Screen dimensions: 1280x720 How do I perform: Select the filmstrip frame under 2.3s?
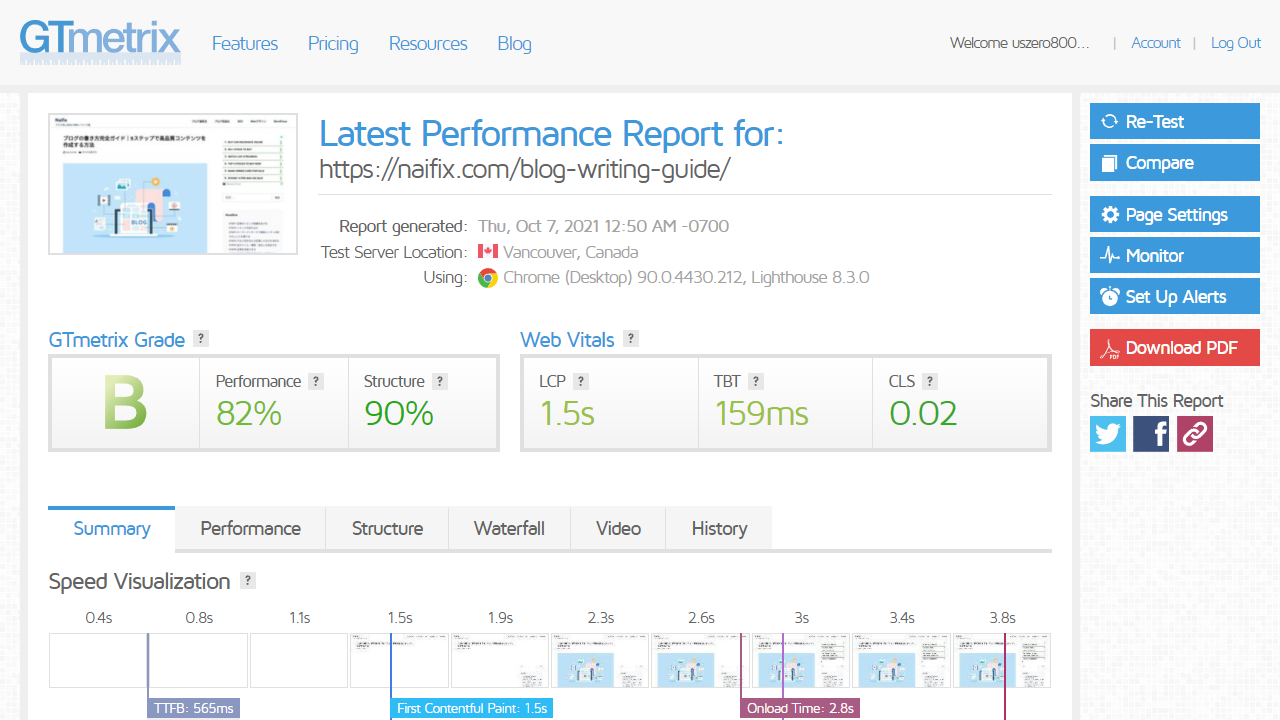[x=600, y=660]
